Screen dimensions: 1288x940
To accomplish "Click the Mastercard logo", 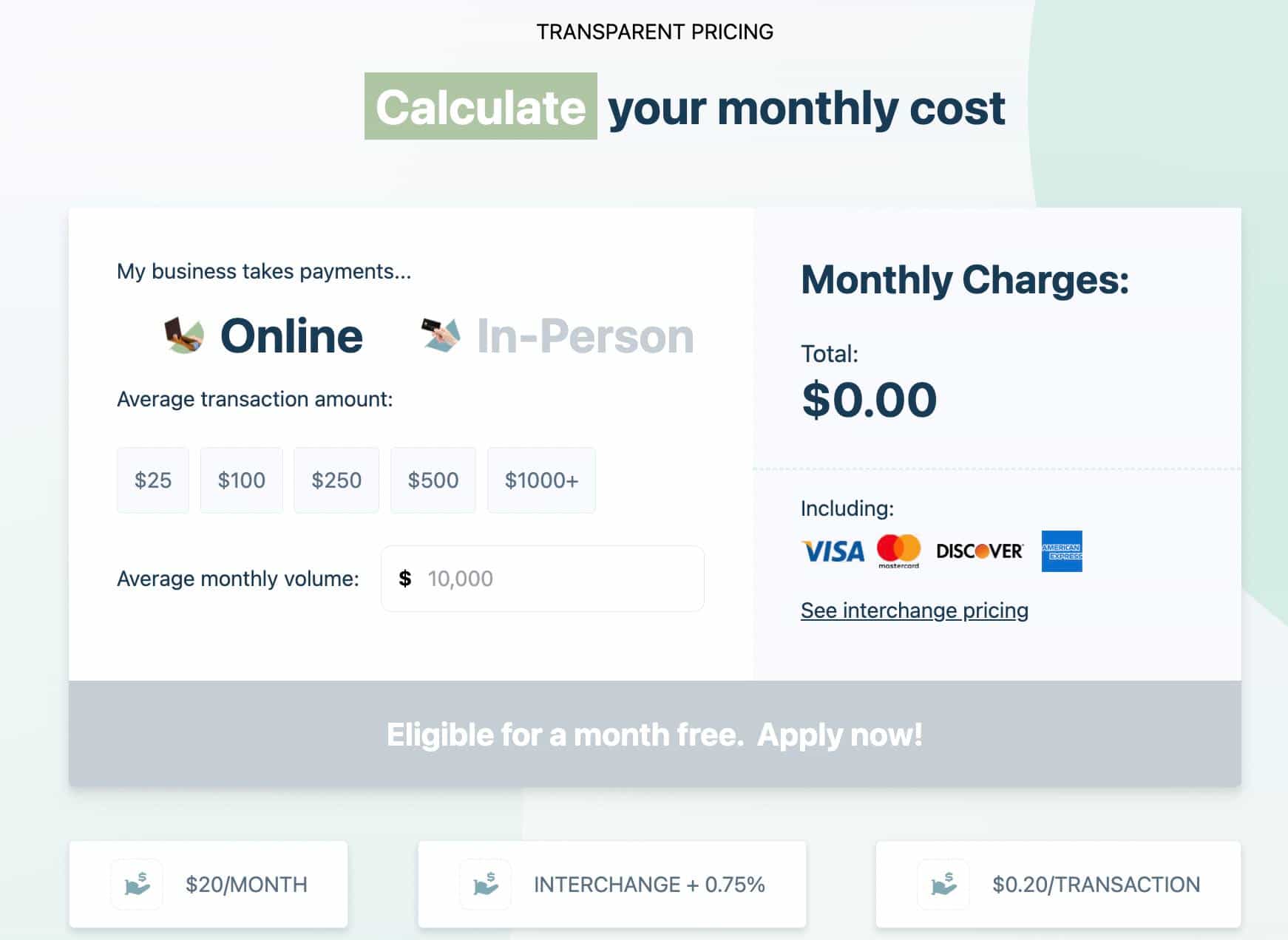I will click(898, 551).
